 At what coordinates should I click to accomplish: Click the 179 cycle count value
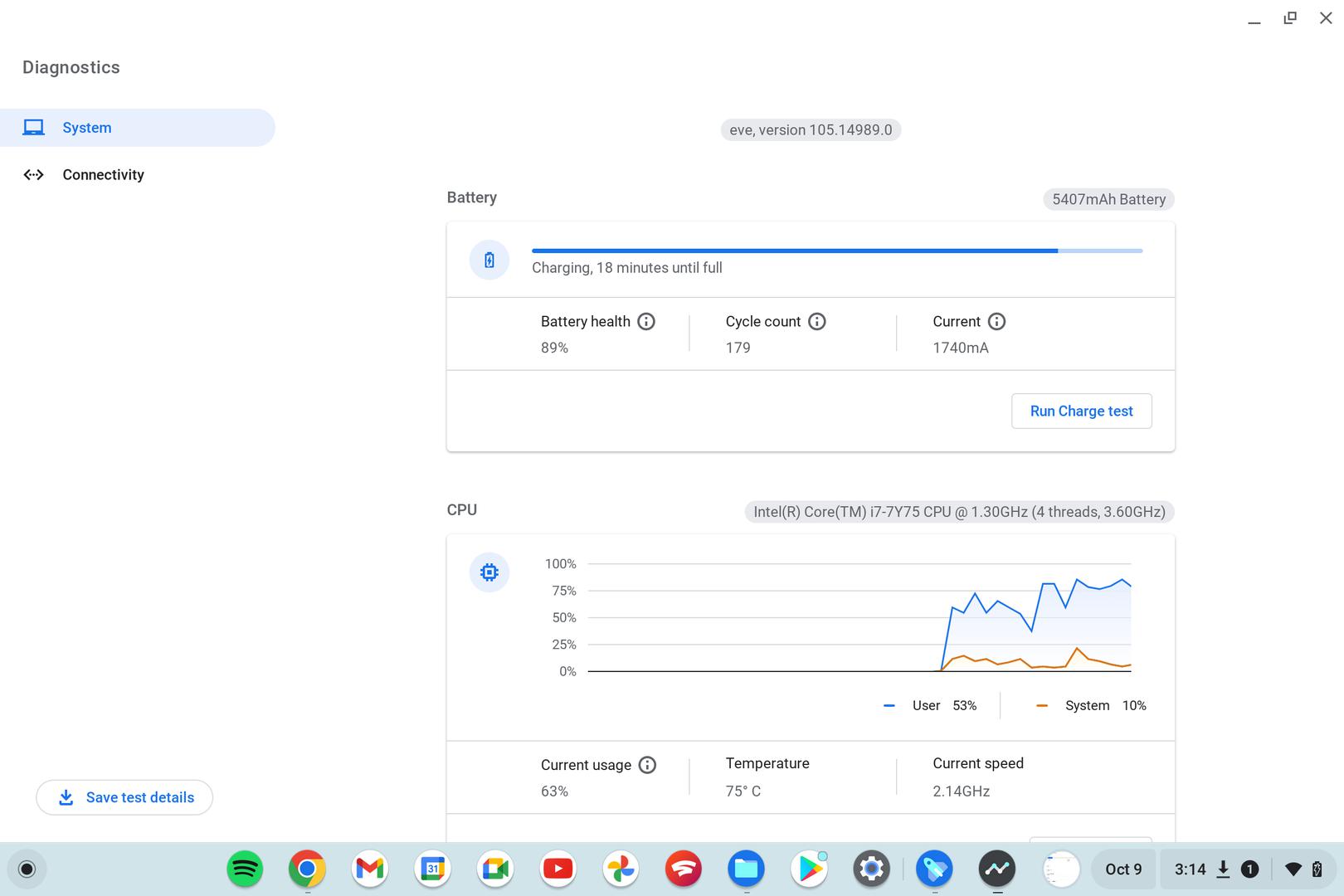[738, 348]
